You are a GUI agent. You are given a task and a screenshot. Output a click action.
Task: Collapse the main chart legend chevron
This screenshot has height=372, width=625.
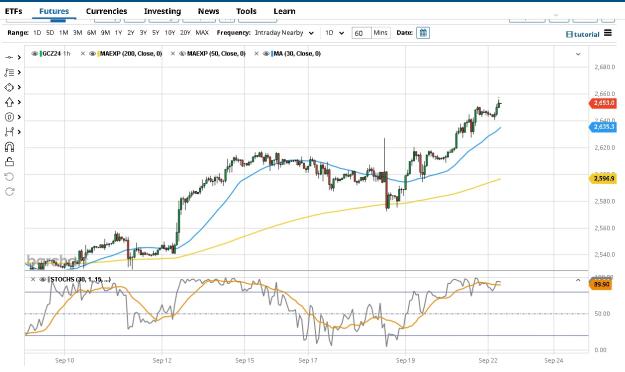click(x=578, y=54)
